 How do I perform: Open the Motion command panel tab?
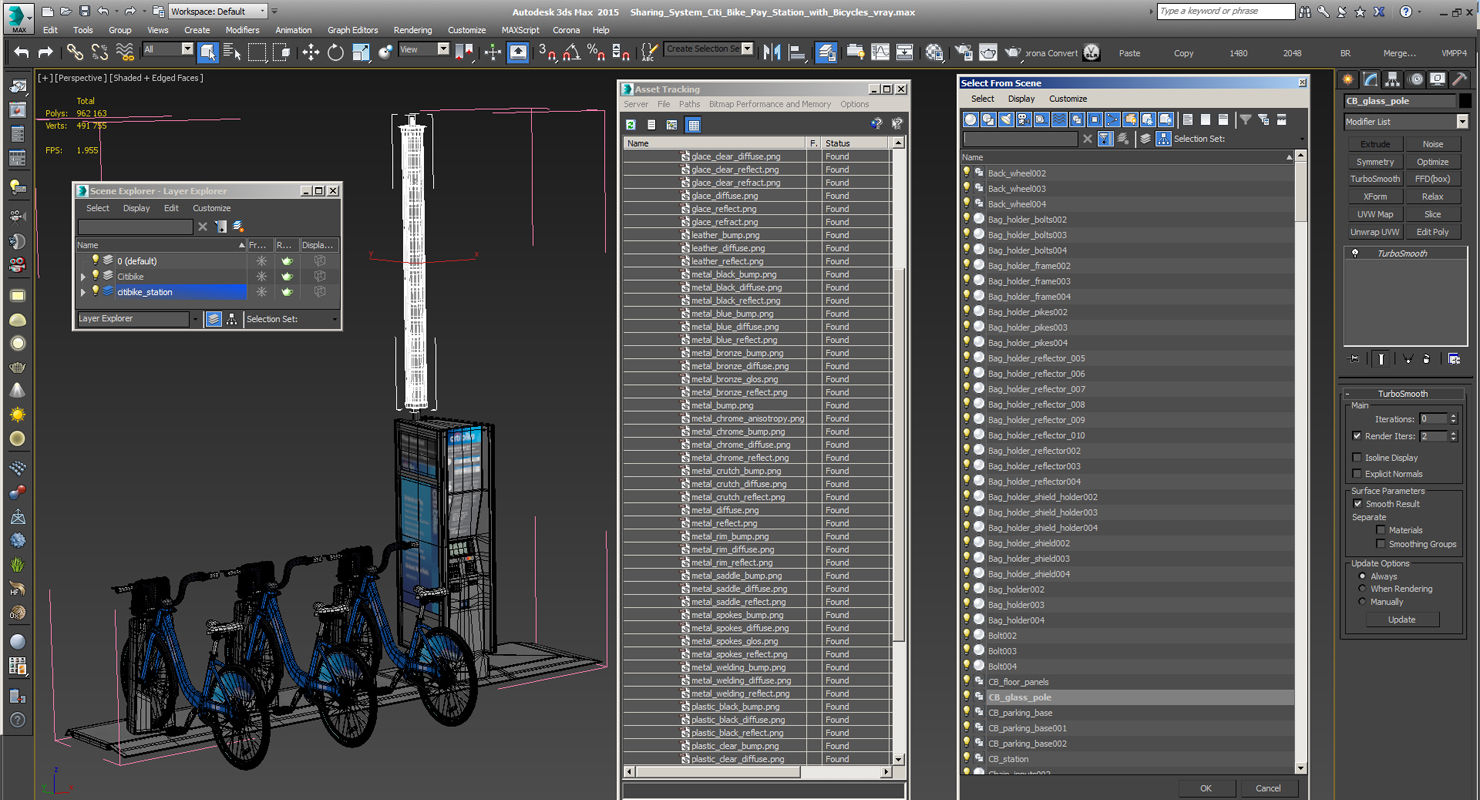1415,79
